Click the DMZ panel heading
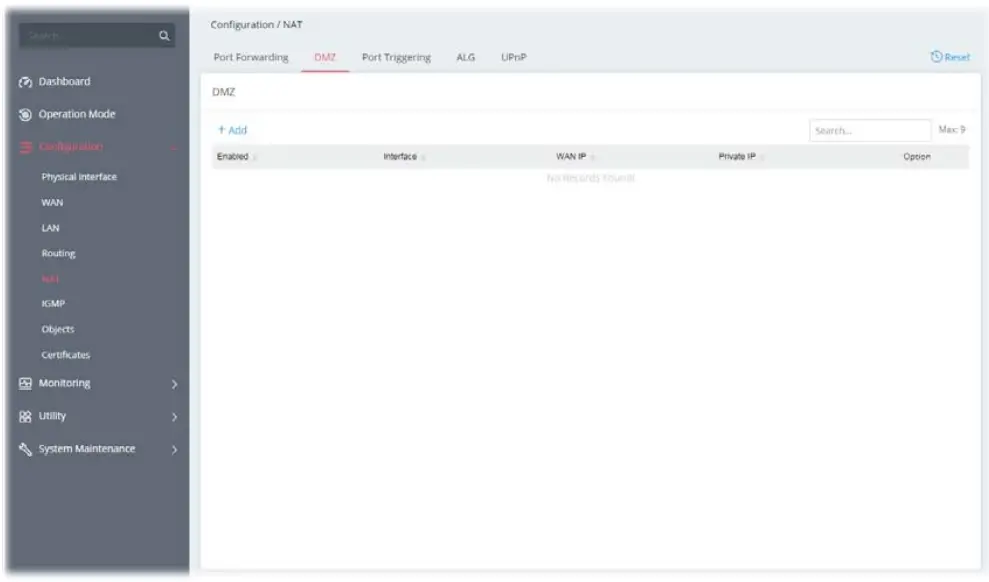989x582 pixels. click(x=223, y=92)
